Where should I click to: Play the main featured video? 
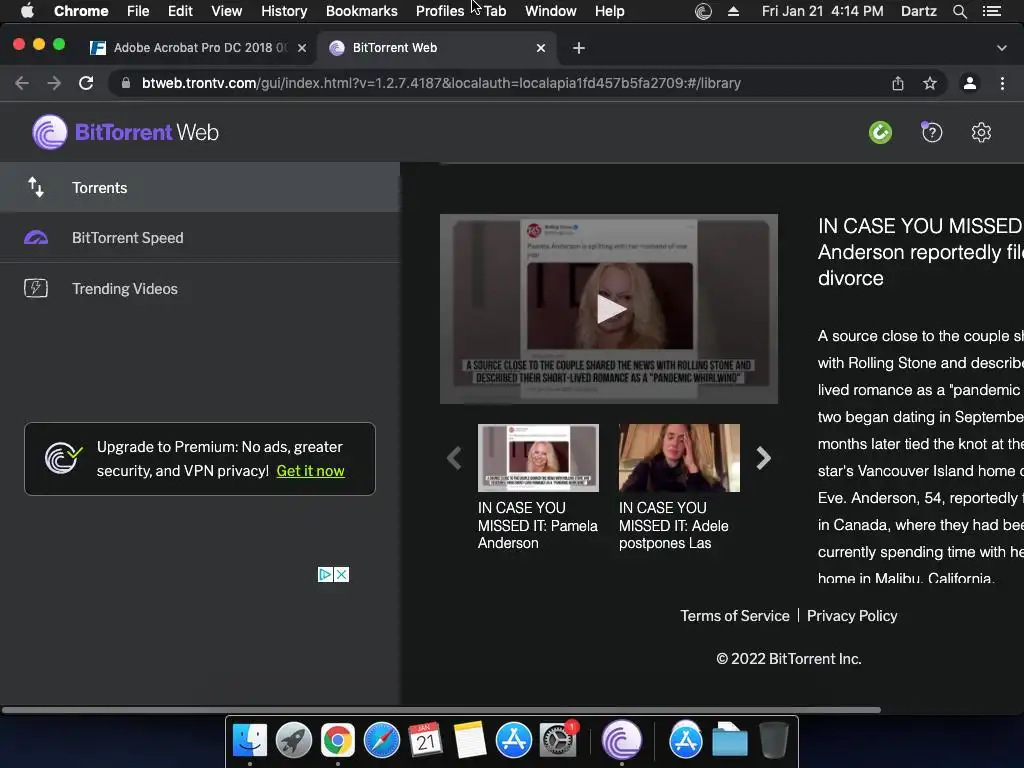point(610,309)
